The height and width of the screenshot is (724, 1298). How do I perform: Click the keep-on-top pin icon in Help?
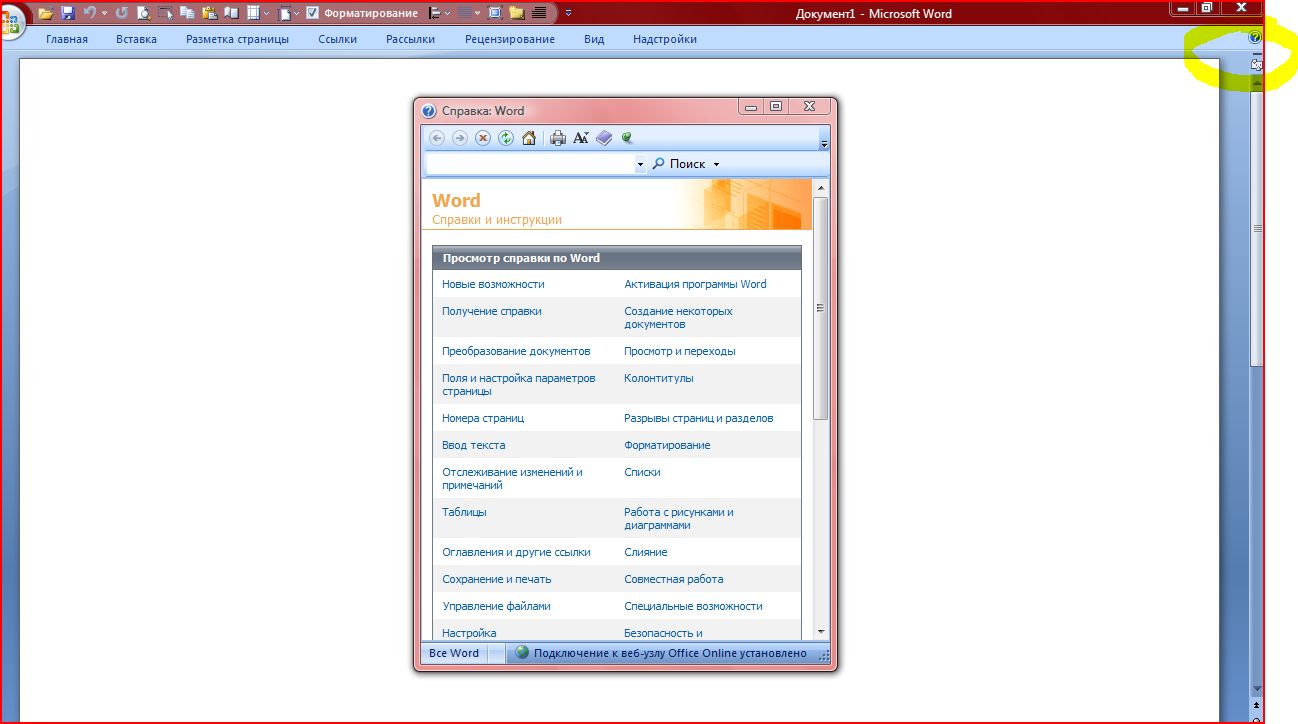point(627,138)
